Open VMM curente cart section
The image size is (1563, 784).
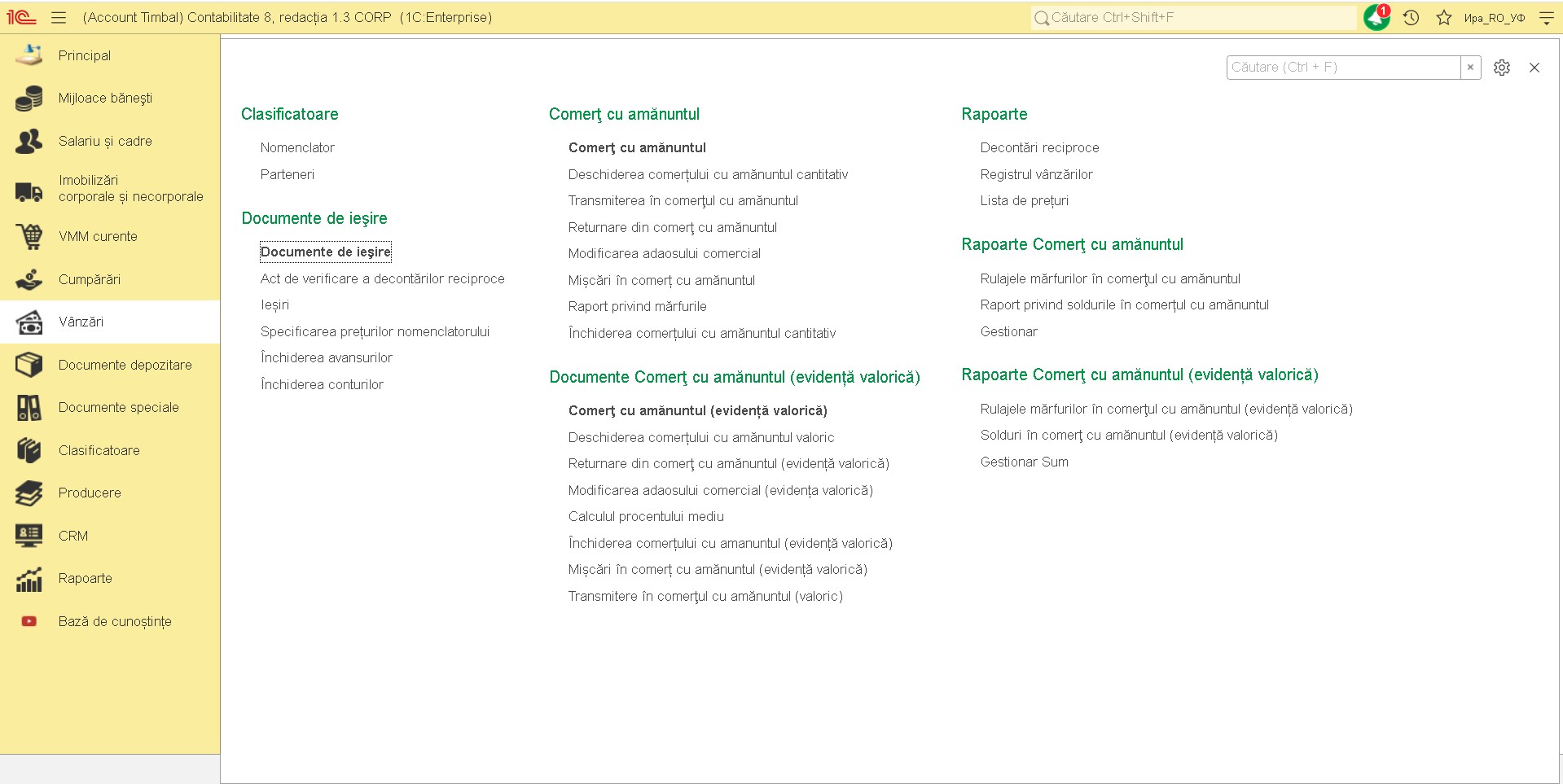29,236
